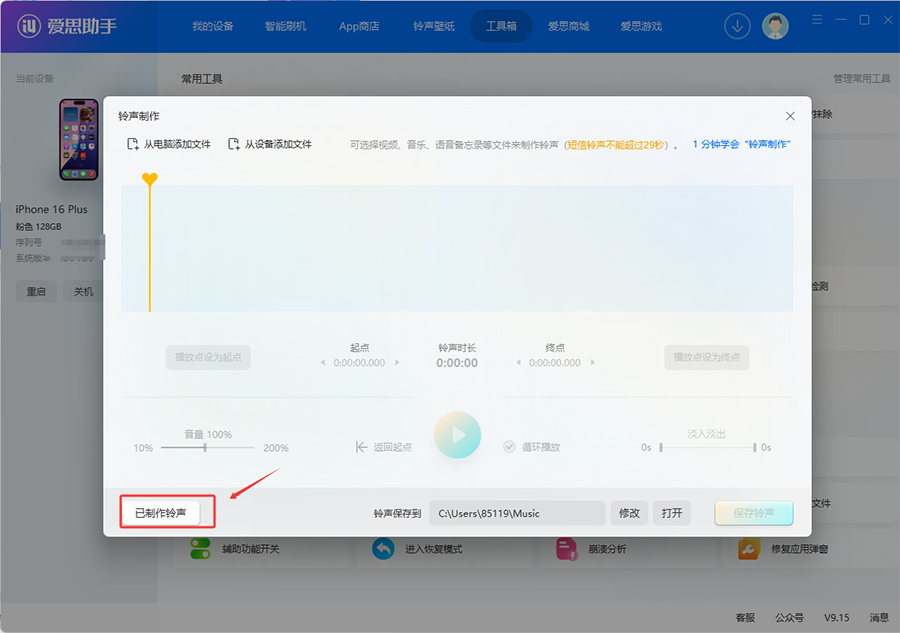The height and width of the screenshot is (633, 900).
Task: Click 终点 time value field
Action: [x=554, y=363]
